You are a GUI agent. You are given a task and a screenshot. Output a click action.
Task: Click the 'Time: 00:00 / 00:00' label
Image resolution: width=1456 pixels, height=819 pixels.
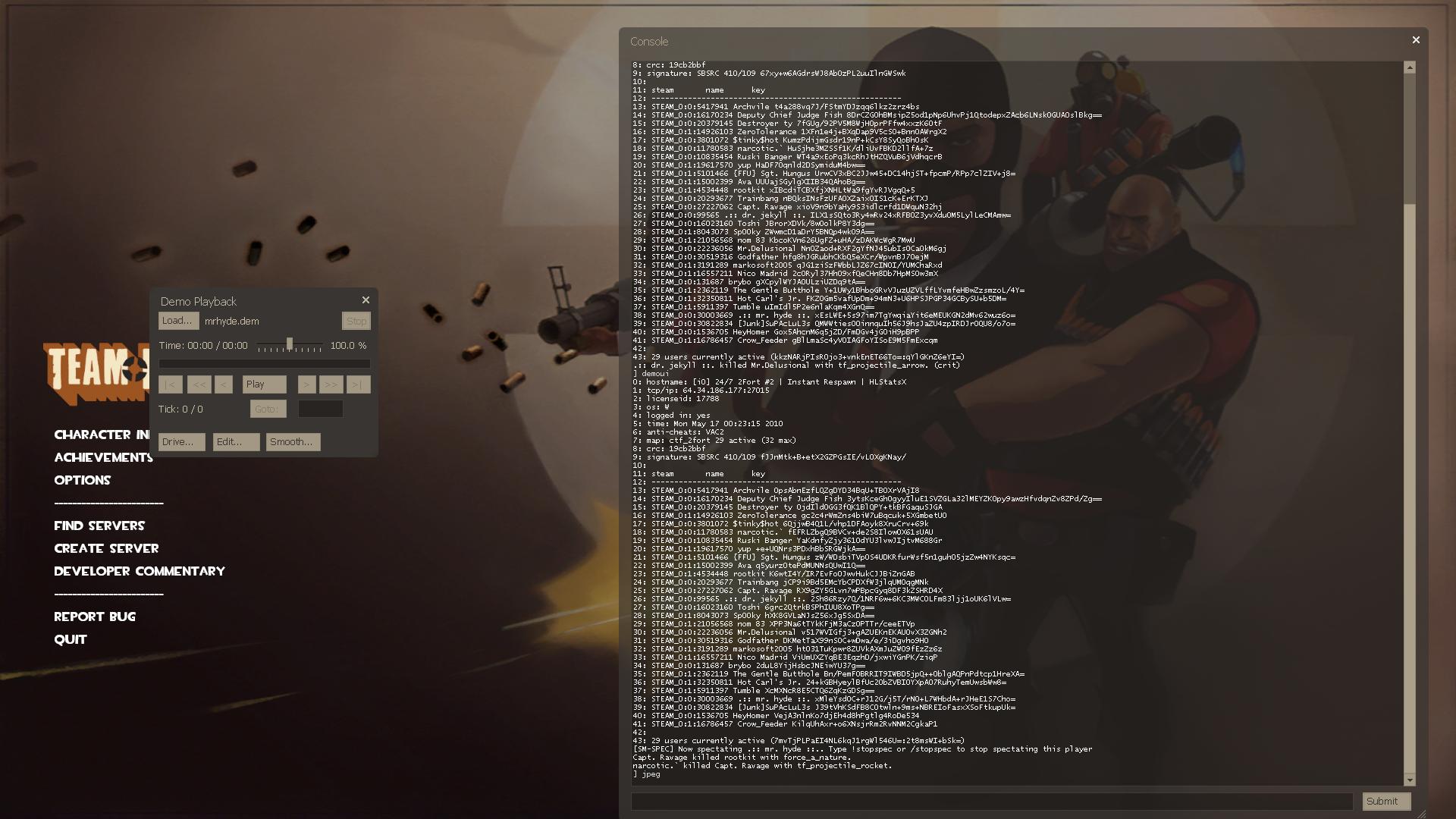coord(203,345)
